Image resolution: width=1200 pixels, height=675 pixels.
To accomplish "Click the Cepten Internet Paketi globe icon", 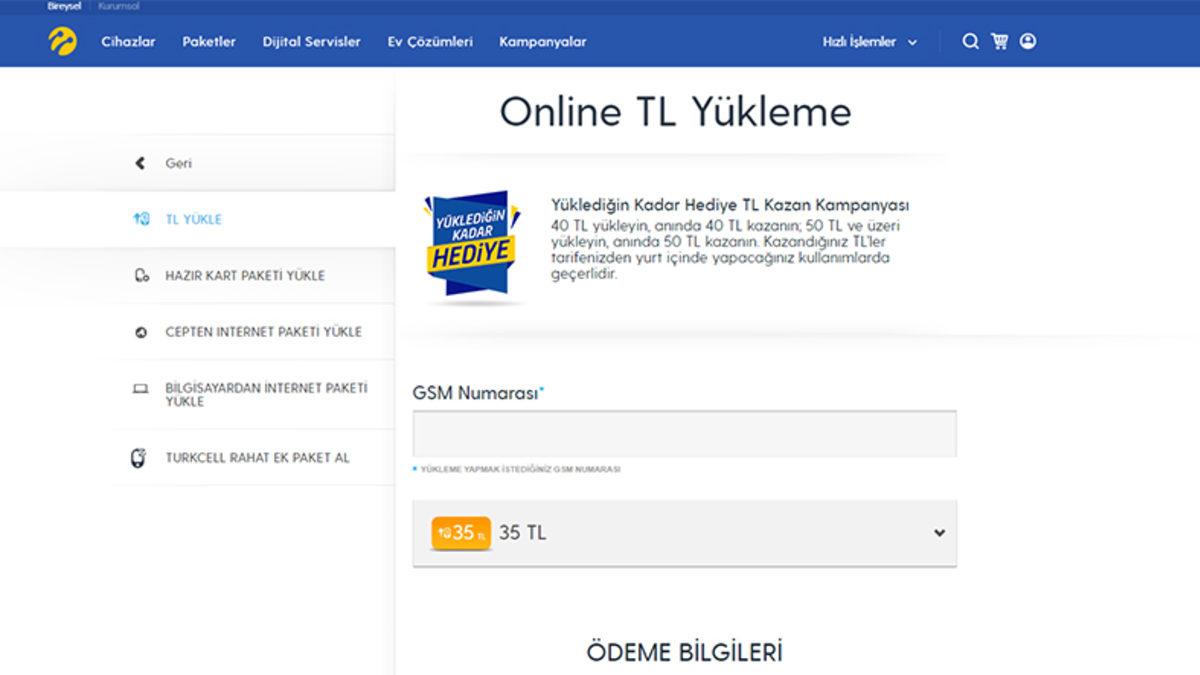I will [x=141, y=331].
